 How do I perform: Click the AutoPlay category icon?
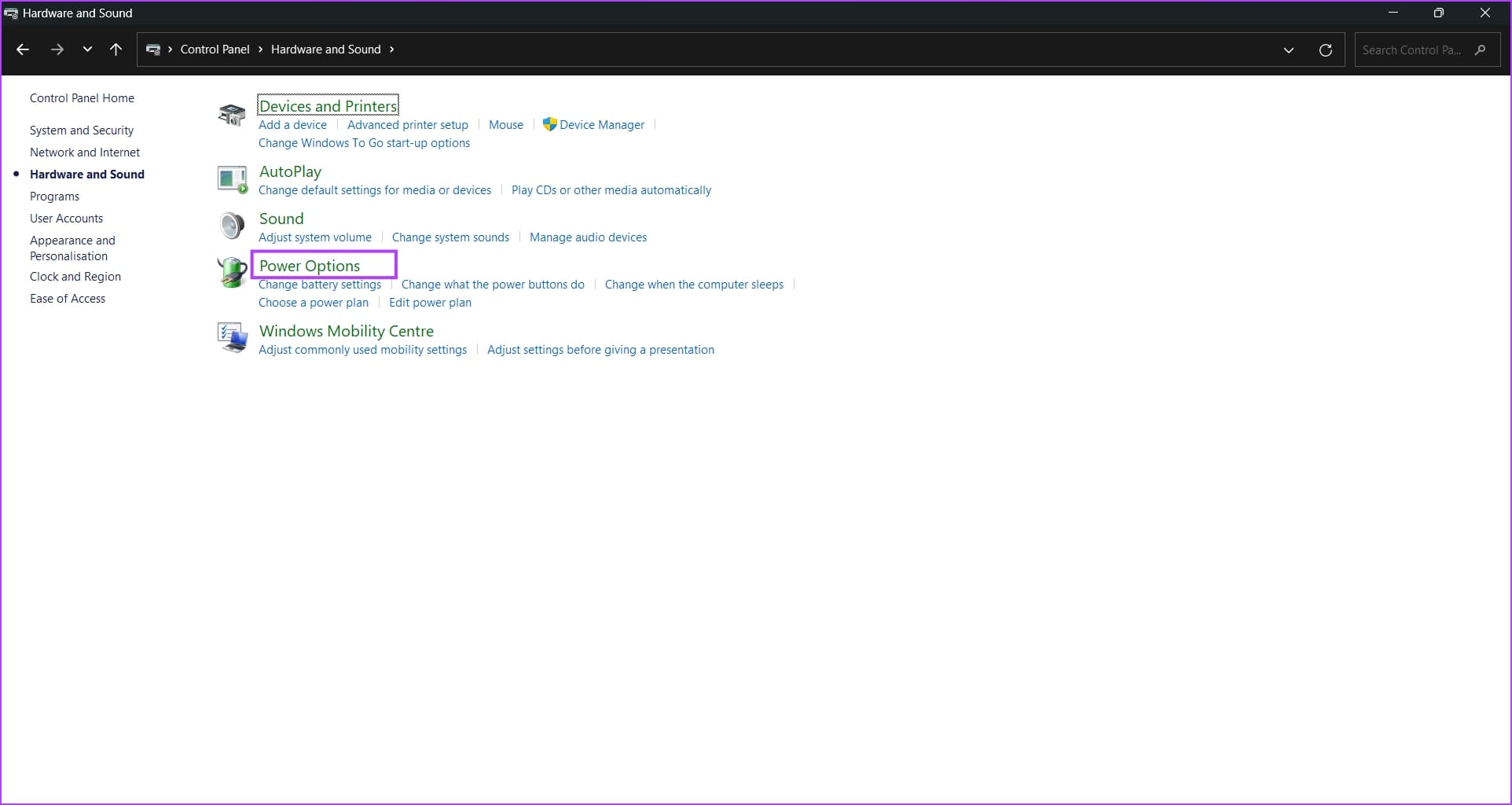(232, 180)
